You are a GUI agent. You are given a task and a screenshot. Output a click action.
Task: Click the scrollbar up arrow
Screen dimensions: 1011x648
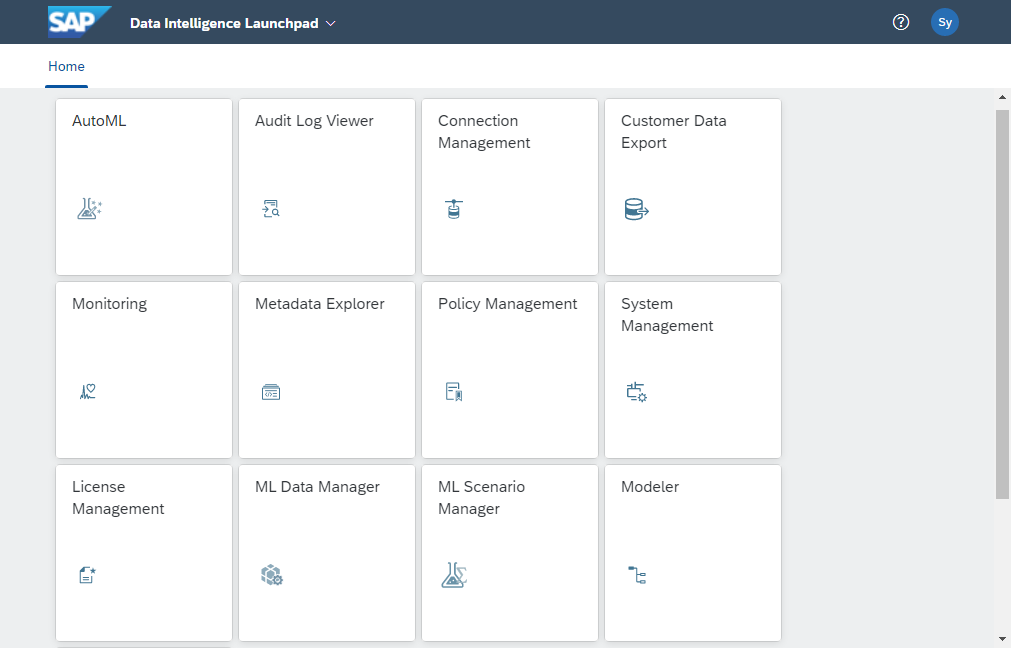1002,97
